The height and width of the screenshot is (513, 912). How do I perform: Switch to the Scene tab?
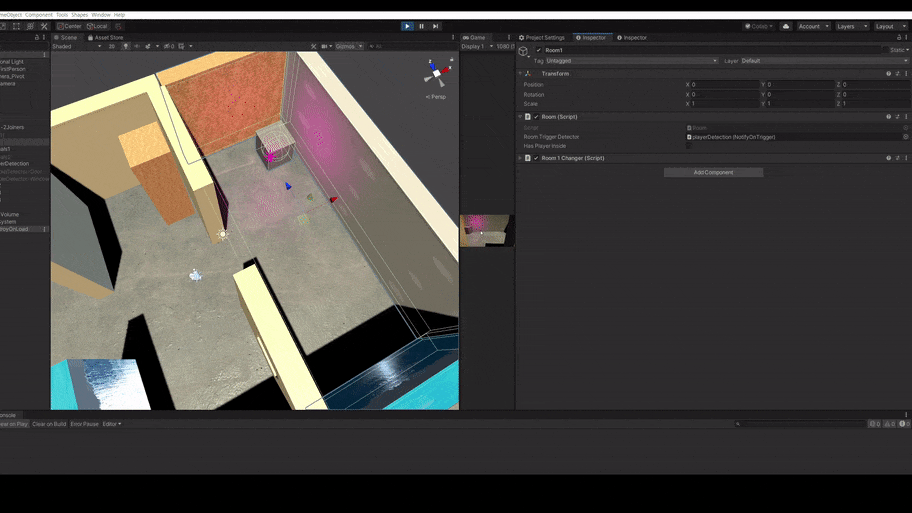pyautogui.click(x=65, y=37)
